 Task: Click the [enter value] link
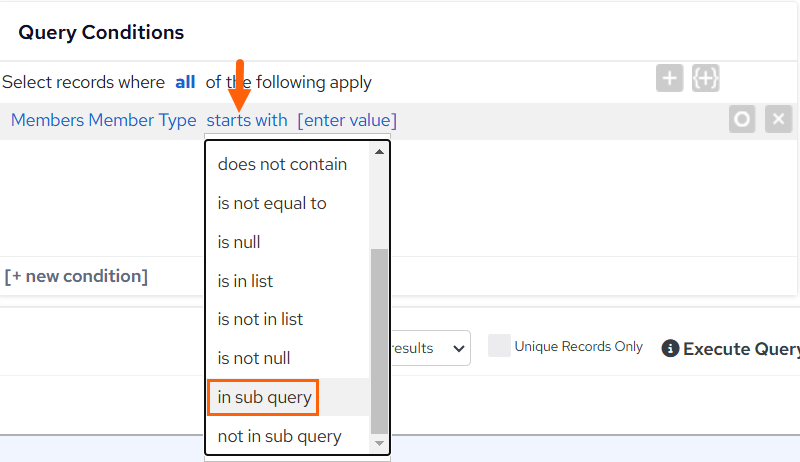347,120
